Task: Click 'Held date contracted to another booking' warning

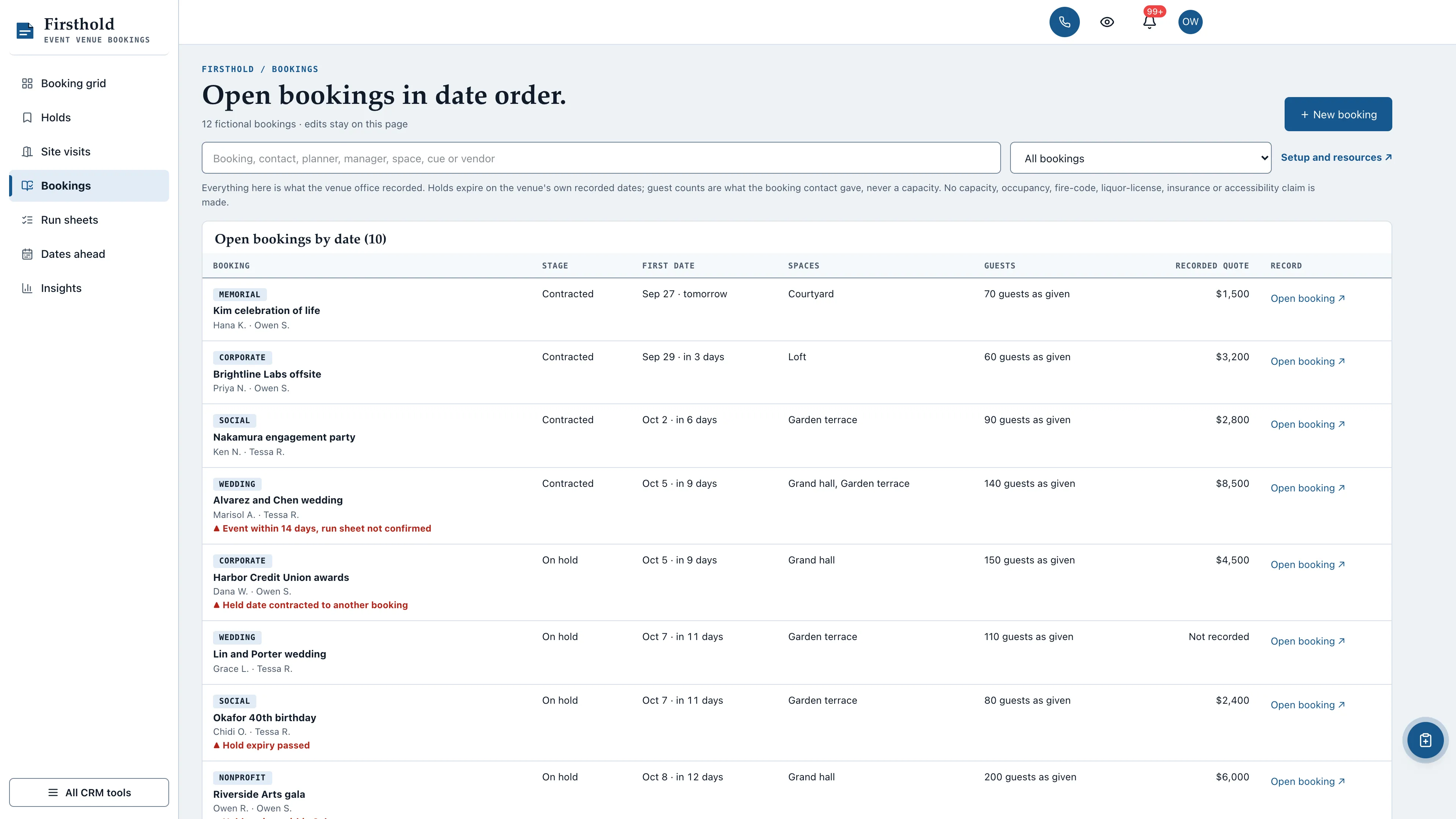Action: point(310,606)
